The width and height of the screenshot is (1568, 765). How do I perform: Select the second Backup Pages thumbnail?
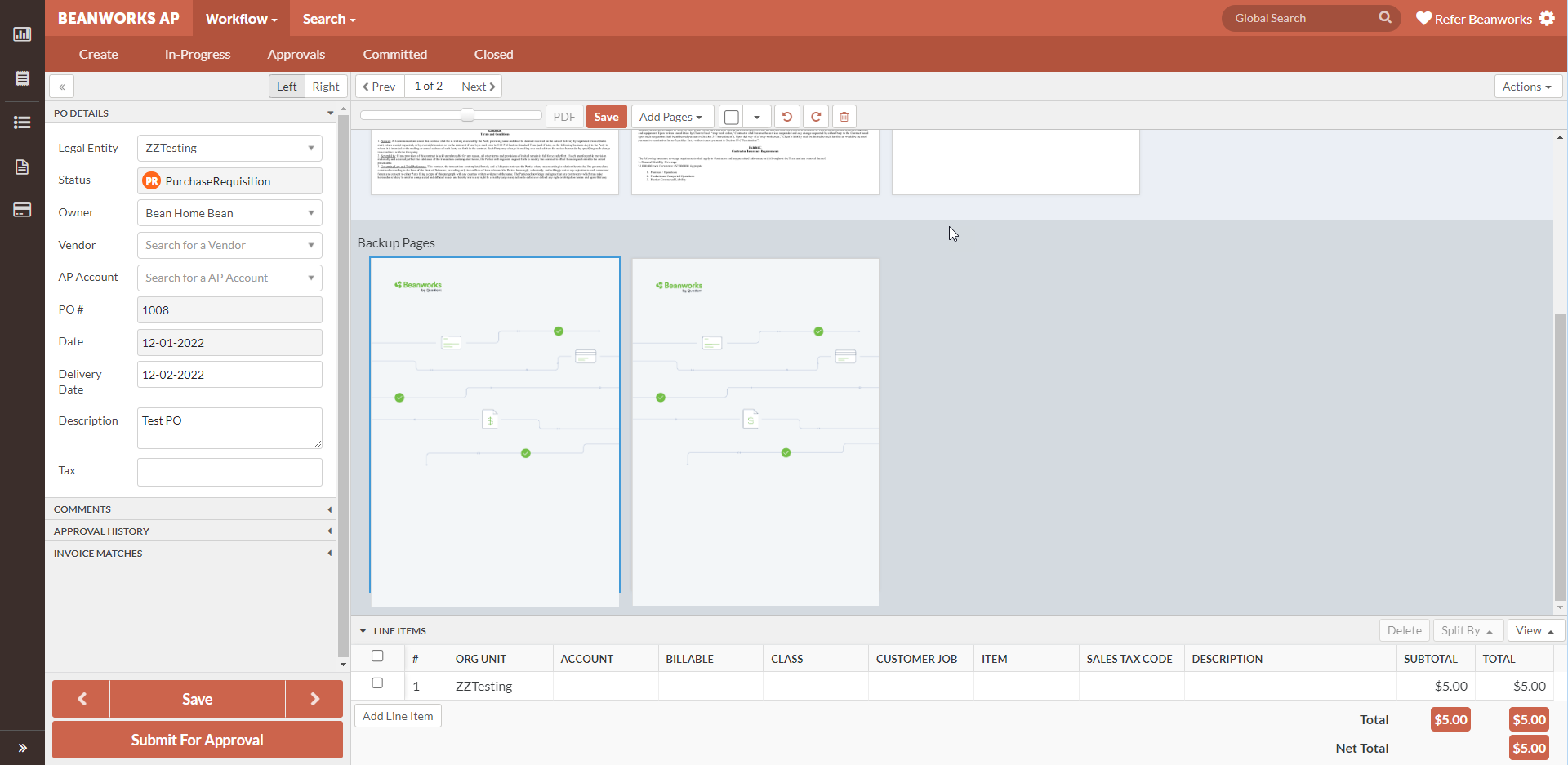(755, 432)
